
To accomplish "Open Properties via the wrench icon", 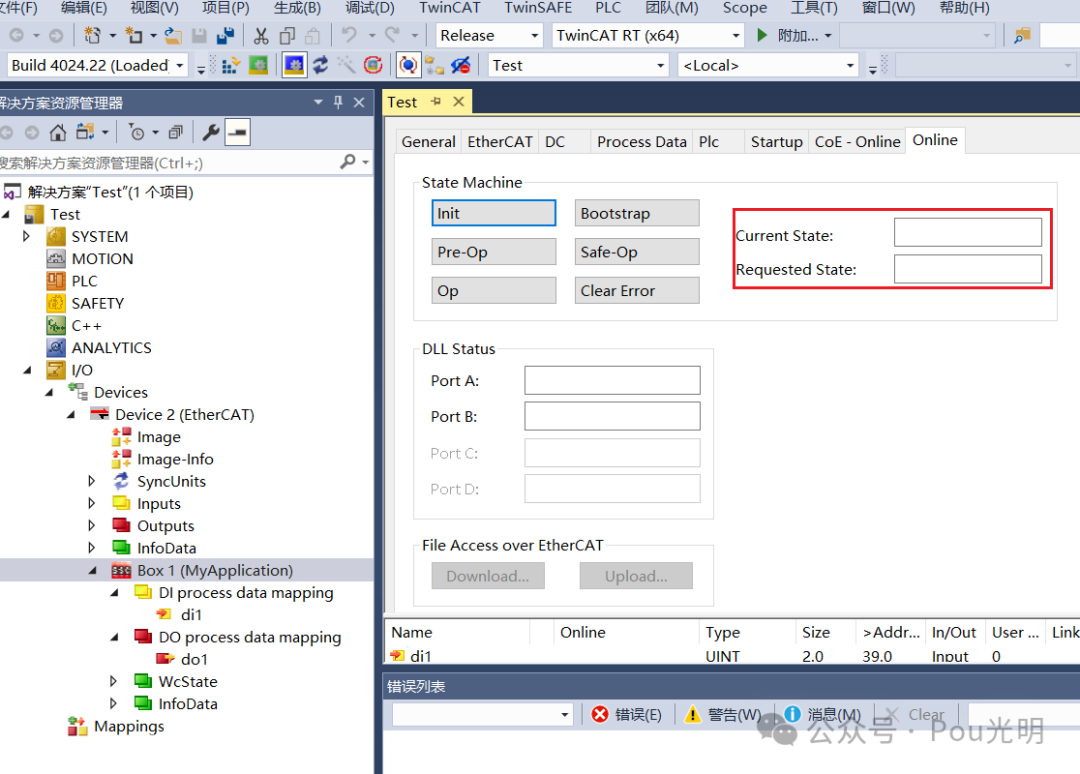I will pyautogui.click(x=211, y=132).
